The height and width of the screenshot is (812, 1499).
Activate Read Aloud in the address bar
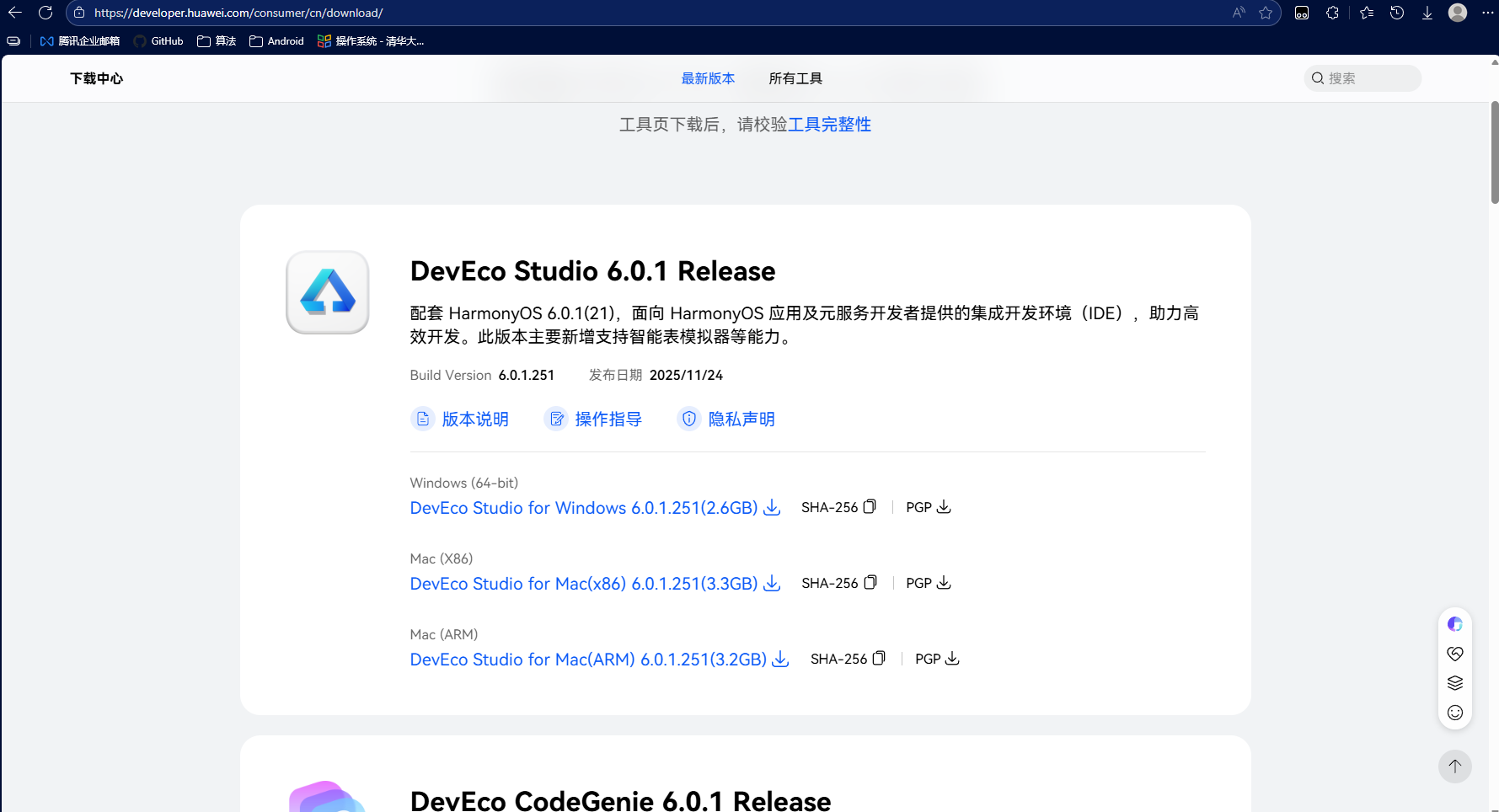1238,13
